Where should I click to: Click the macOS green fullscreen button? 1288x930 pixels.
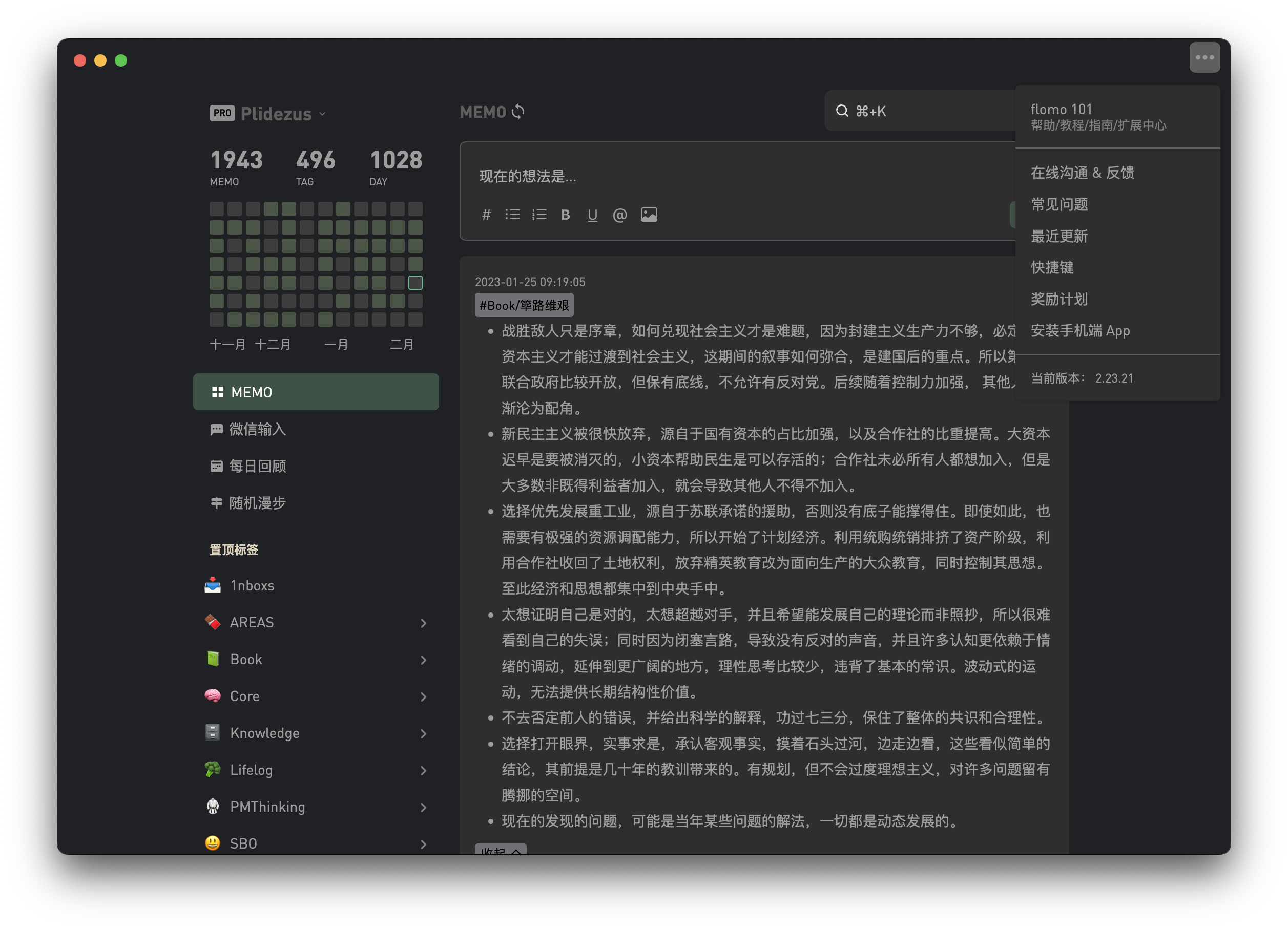121,60
